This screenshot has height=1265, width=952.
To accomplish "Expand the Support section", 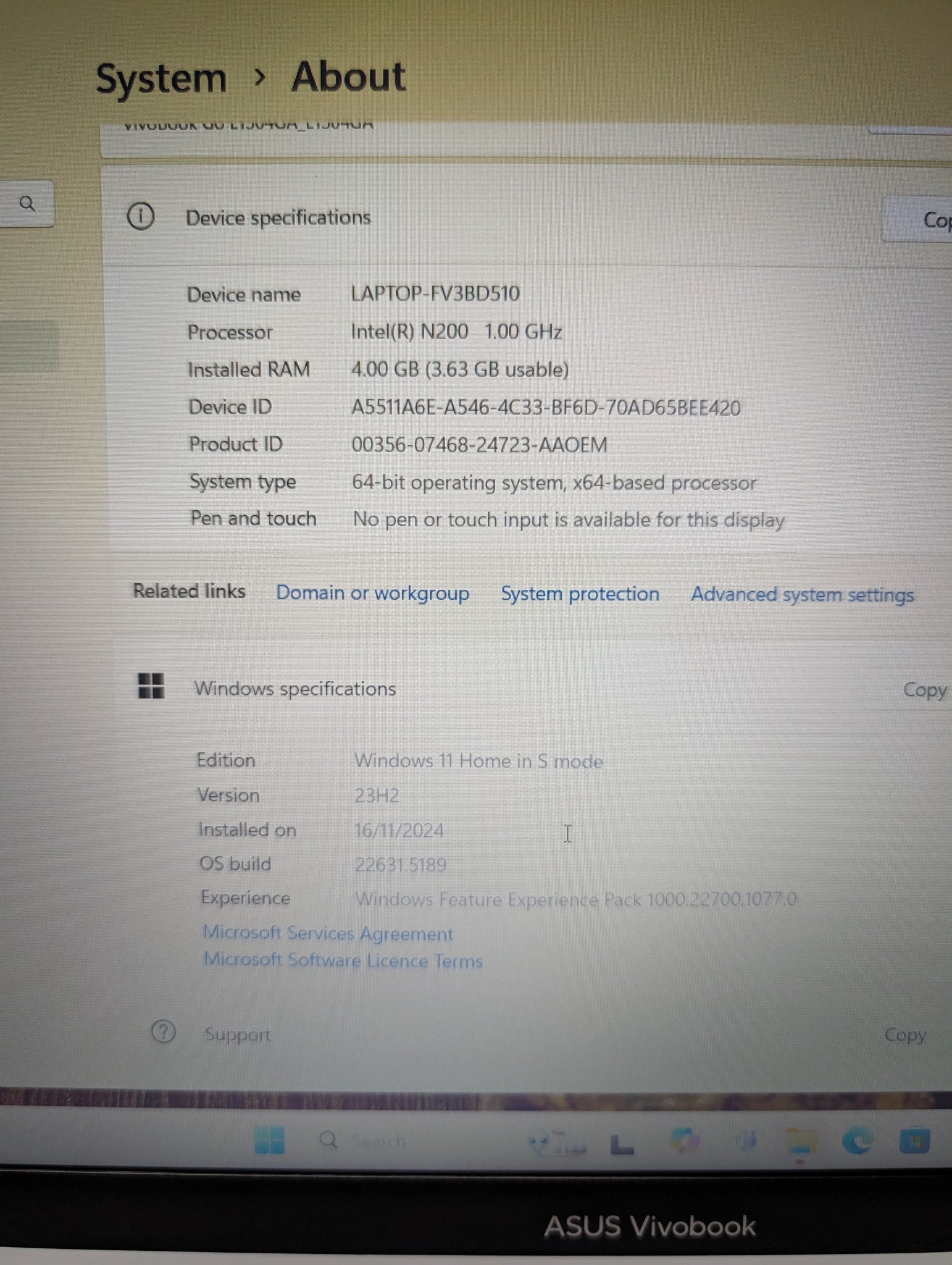I will pyautogui.click(x=494, y=1033).
